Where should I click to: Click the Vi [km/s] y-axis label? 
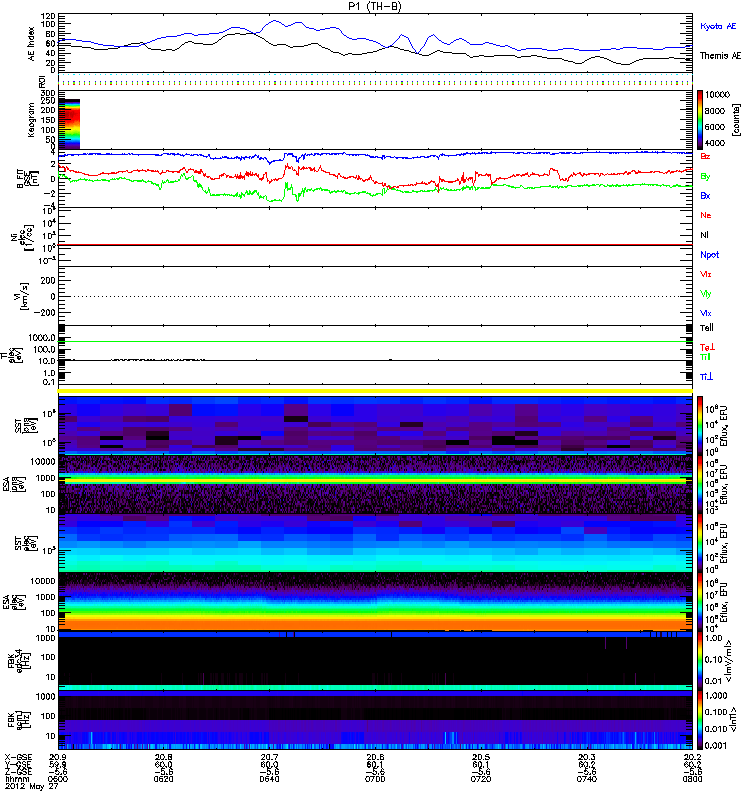[23, 296]
